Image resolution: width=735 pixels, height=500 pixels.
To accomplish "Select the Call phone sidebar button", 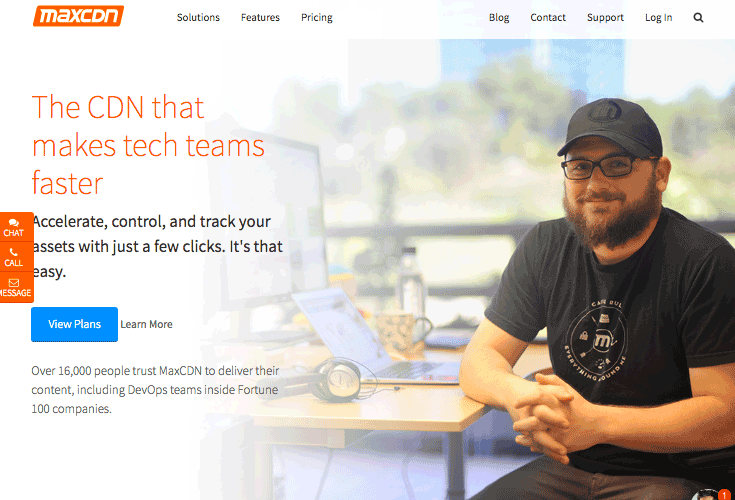I will tap(14, 257).
